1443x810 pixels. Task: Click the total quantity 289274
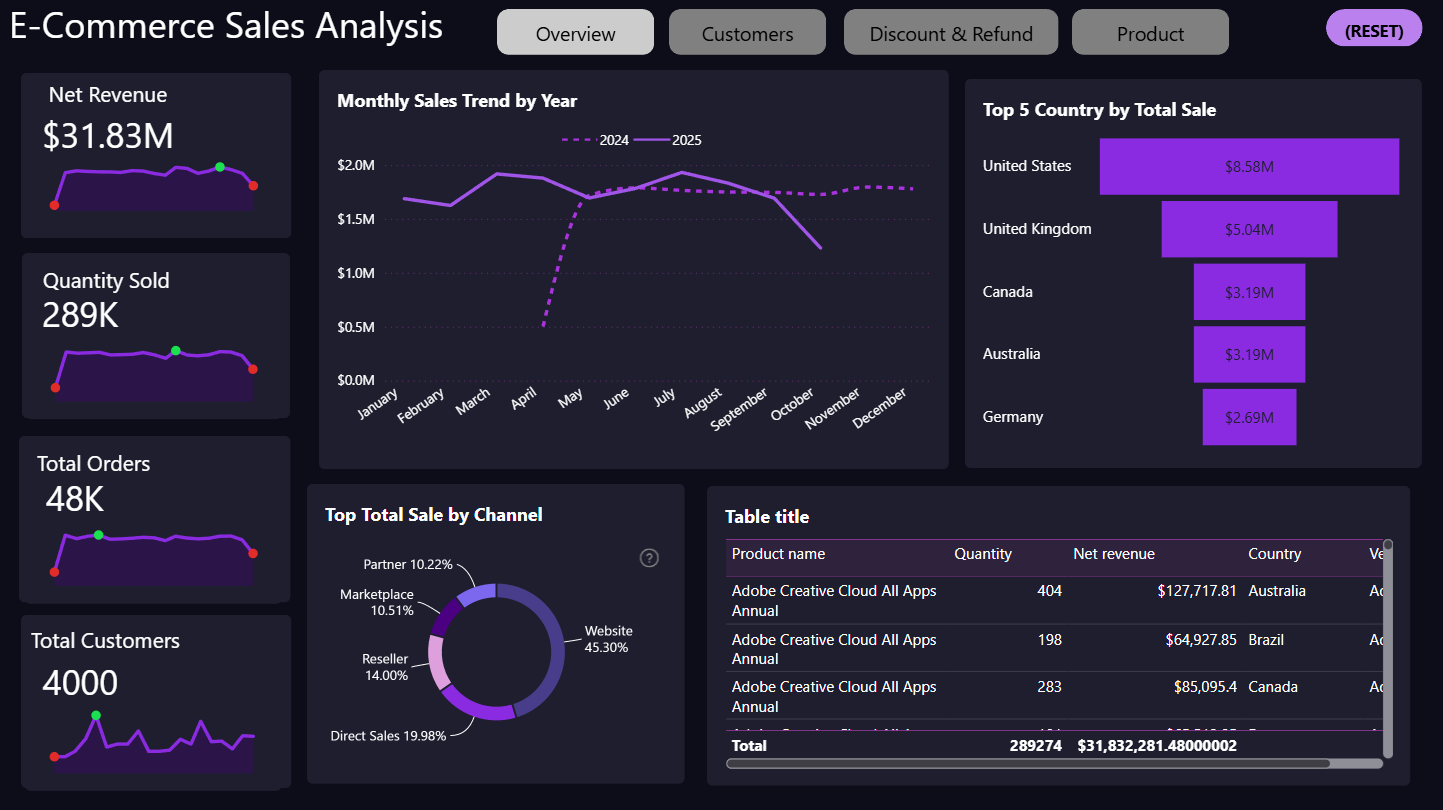1036,745
